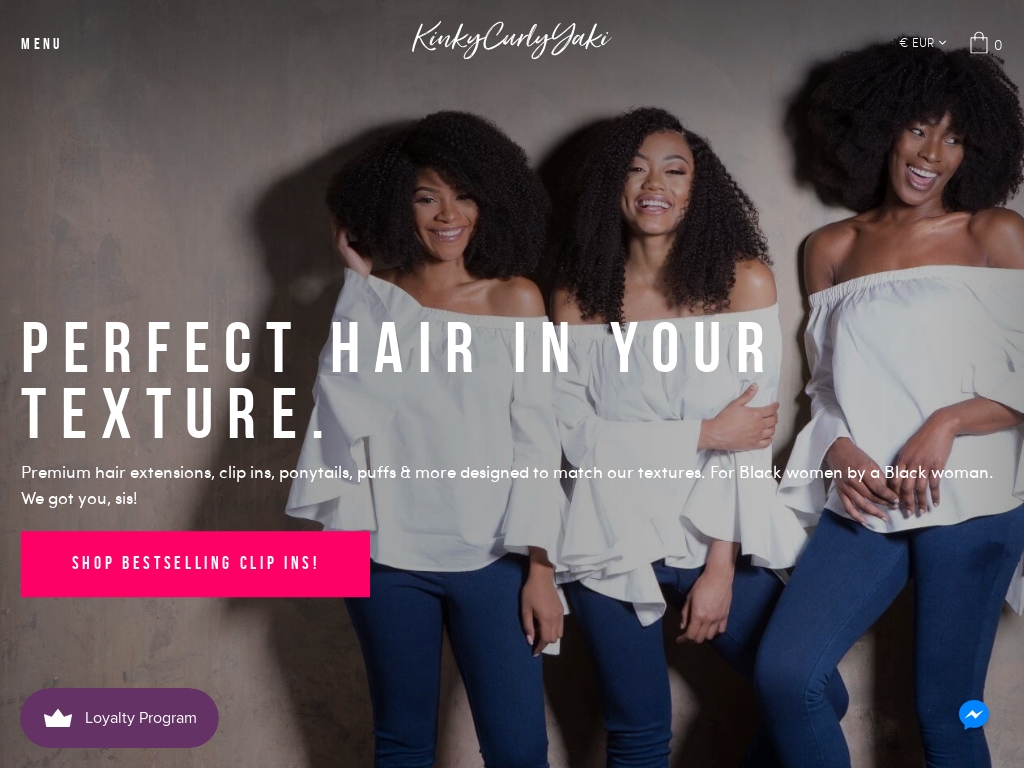The width and height of the screenshot is (1024, 768).
Task: Click the Premium hair extensions description text
Action: tap(507, 472)
